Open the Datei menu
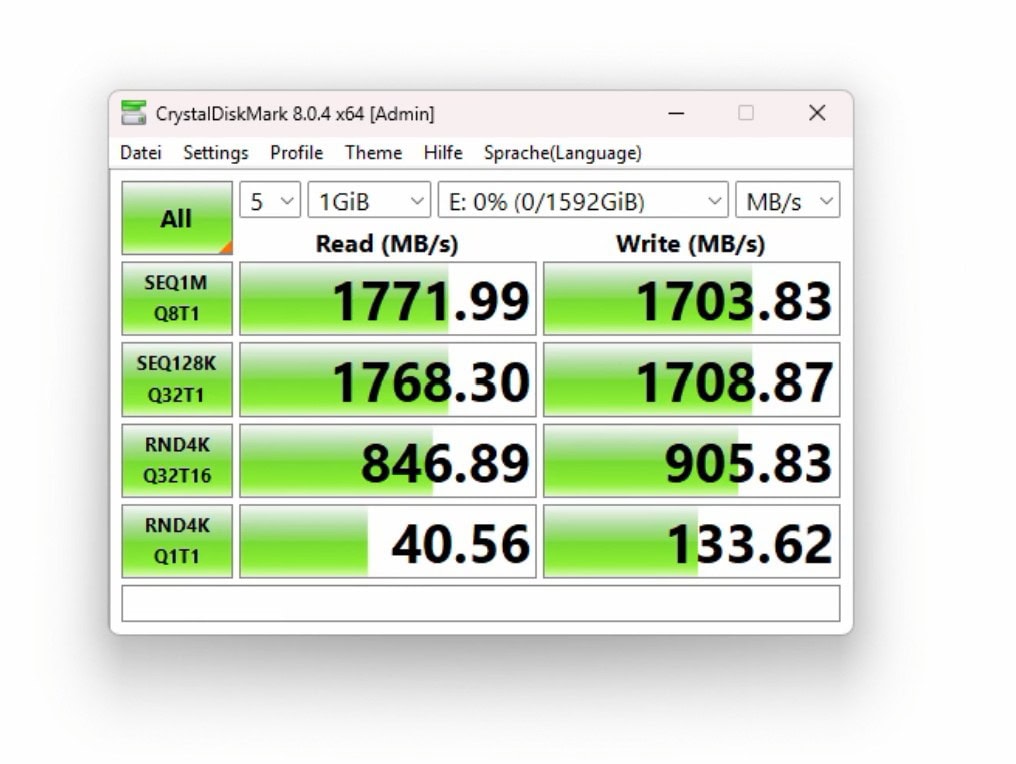Viewport: 1016px width, 764px height. (x=141, y=153)
